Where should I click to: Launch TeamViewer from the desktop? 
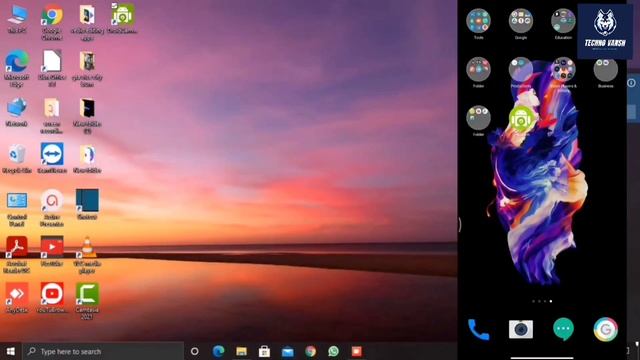point(52,158)
